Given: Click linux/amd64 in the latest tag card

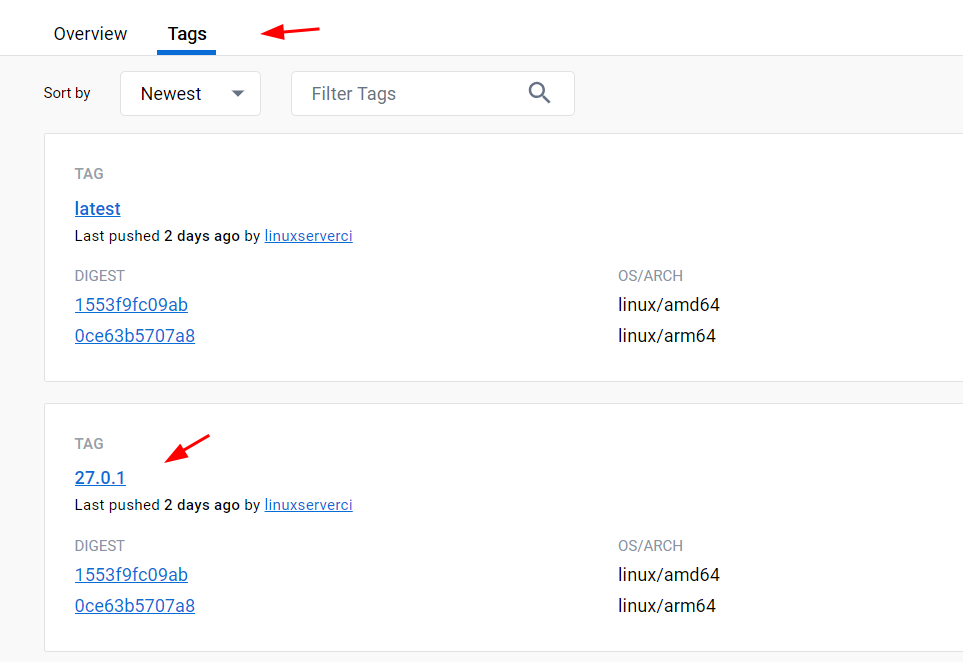Looking at the screenshot, I should pos(669,305).
